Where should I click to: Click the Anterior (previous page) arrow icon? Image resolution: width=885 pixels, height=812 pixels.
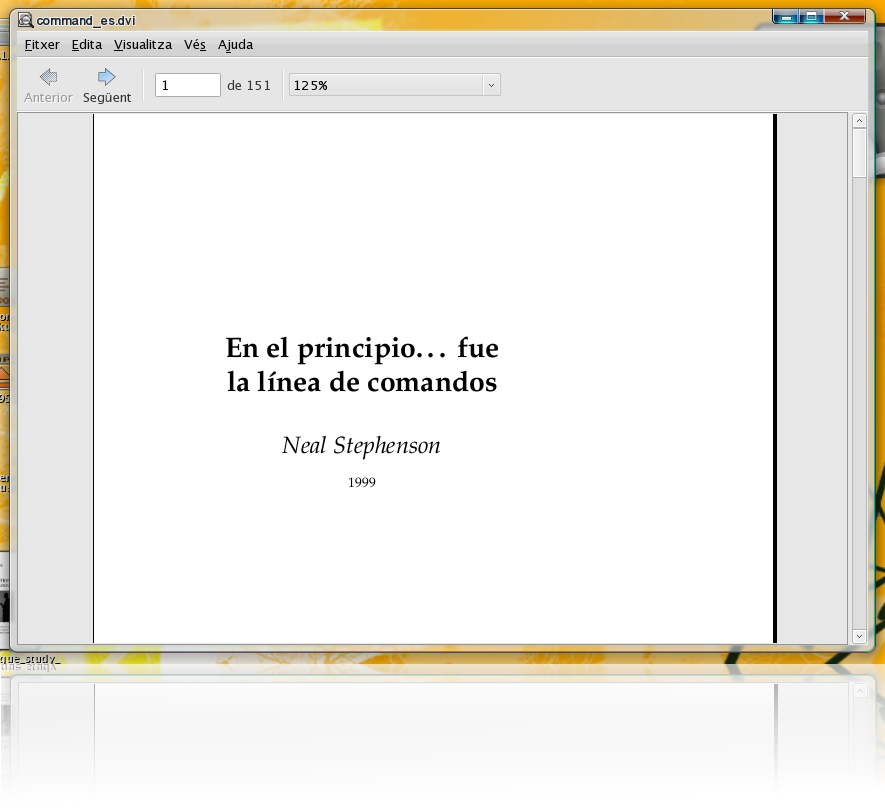tap(49, 77)
